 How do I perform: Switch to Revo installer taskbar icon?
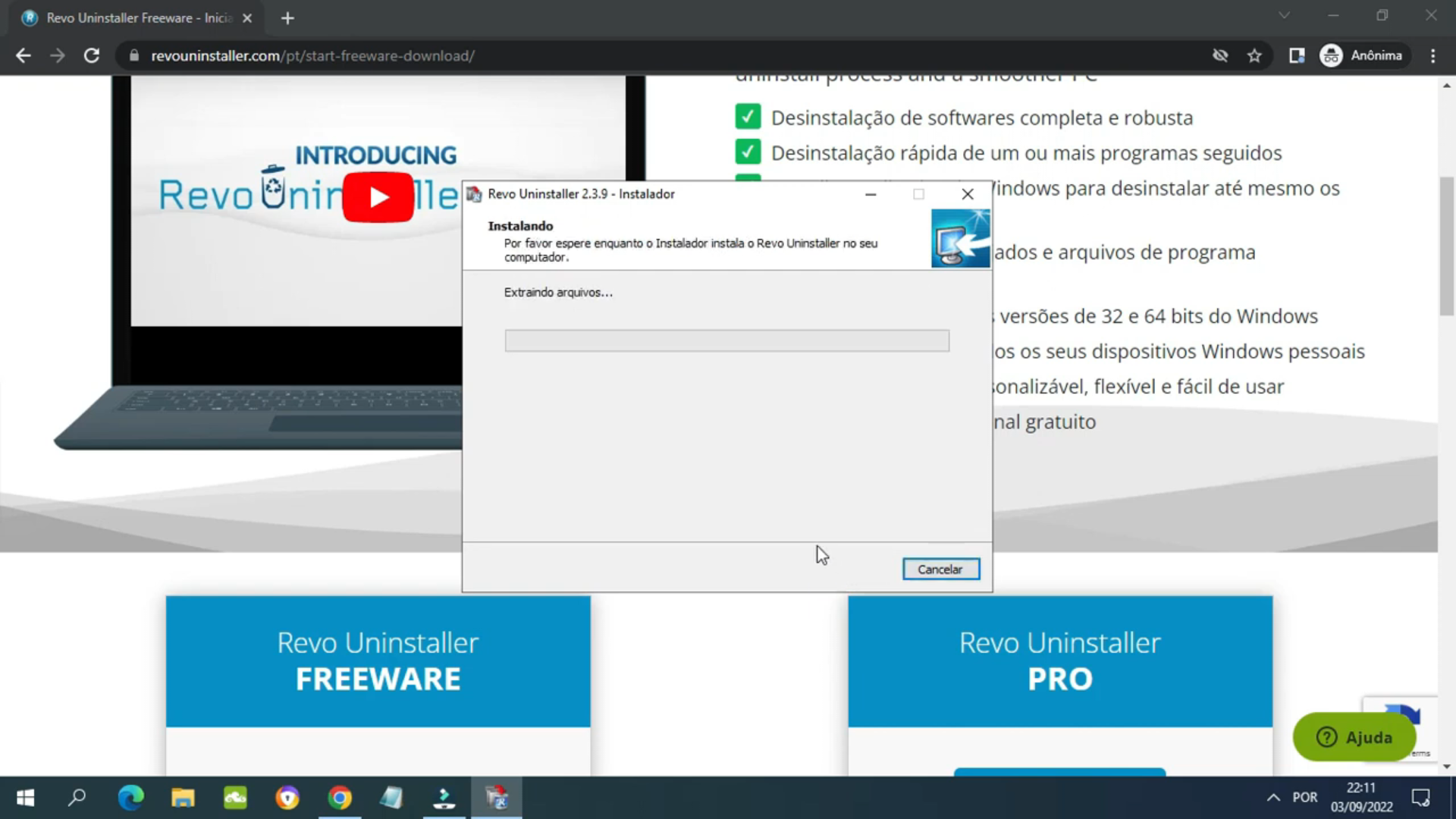click(x=497, y=798)
